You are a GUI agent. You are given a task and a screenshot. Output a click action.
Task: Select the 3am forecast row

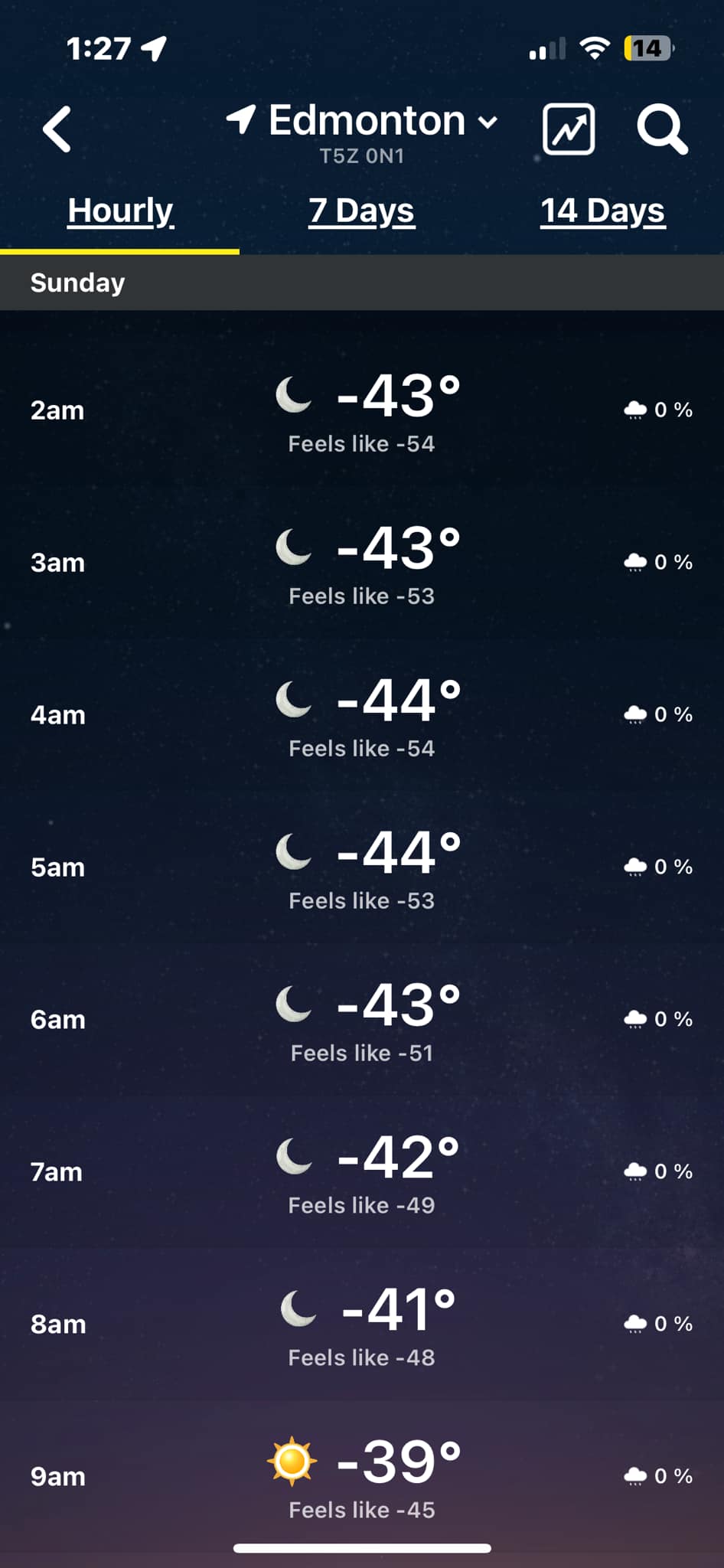tap(362, 563)
